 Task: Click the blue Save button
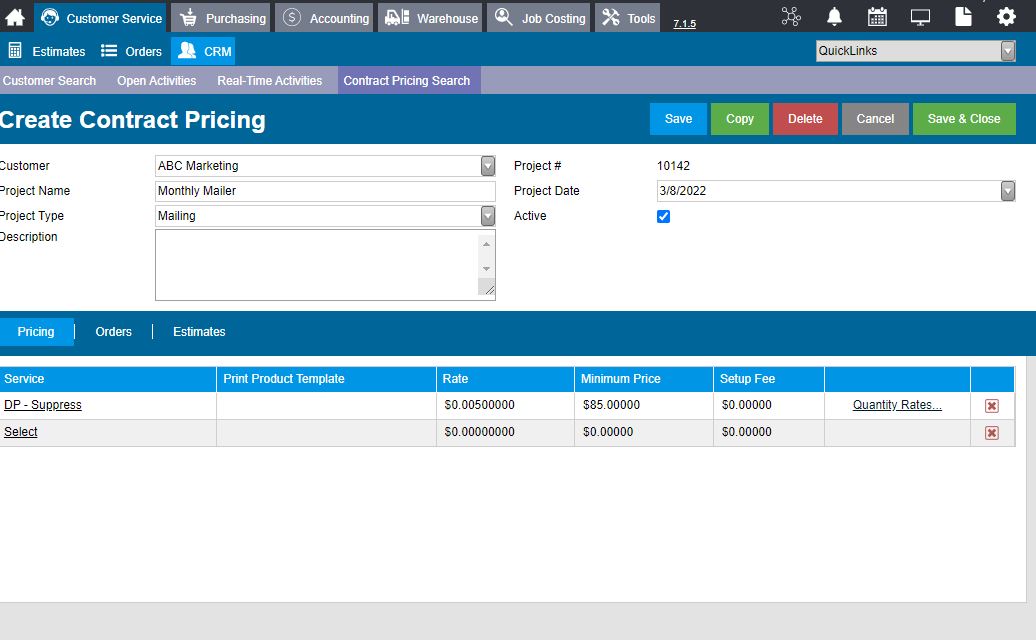click(678, 119)
